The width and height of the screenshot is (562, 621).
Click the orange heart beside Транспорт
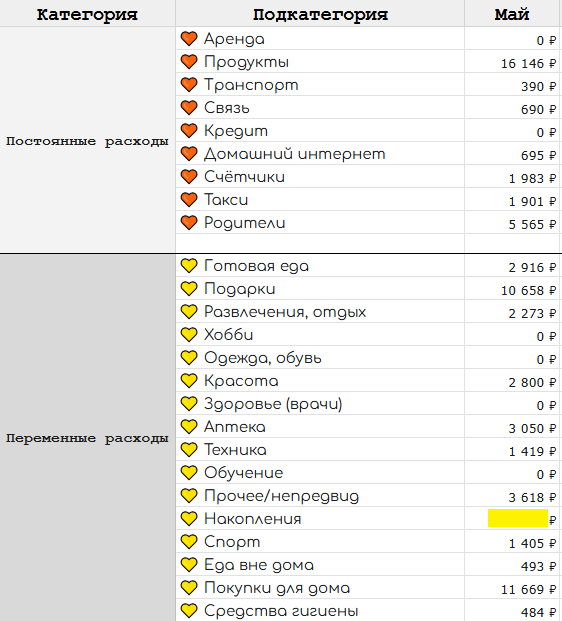pos(189,85)
